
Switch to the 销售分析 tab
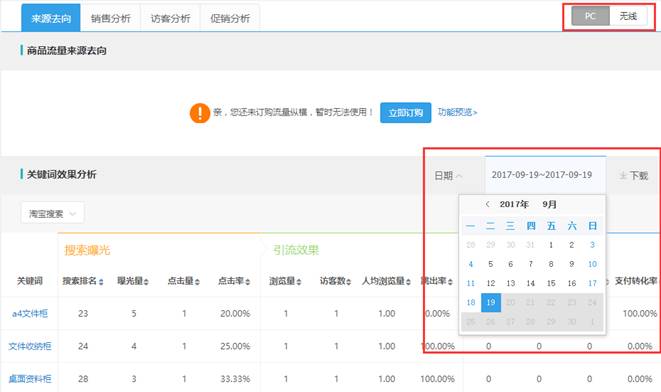coord(110,18)
